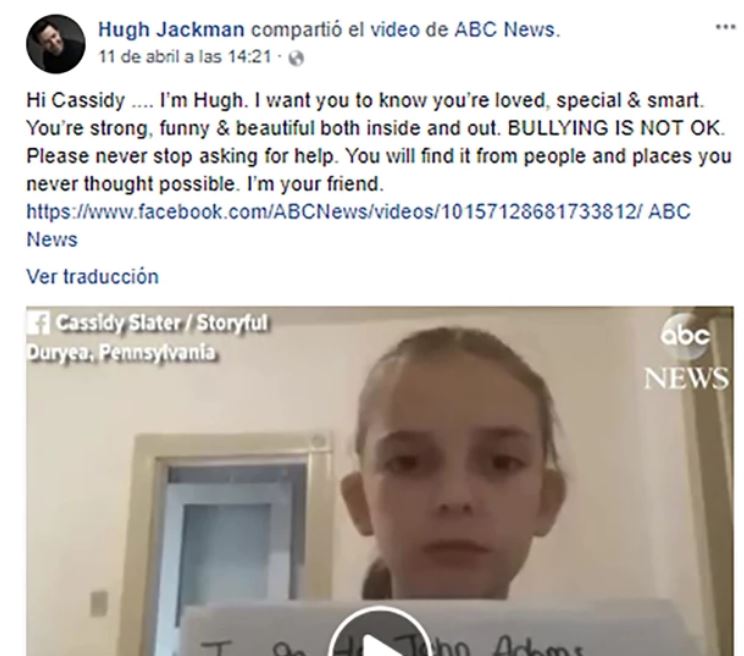
Task: Click 'Ver traducción' to translate post
Action: pyautogui.click(x=93, y=277)
